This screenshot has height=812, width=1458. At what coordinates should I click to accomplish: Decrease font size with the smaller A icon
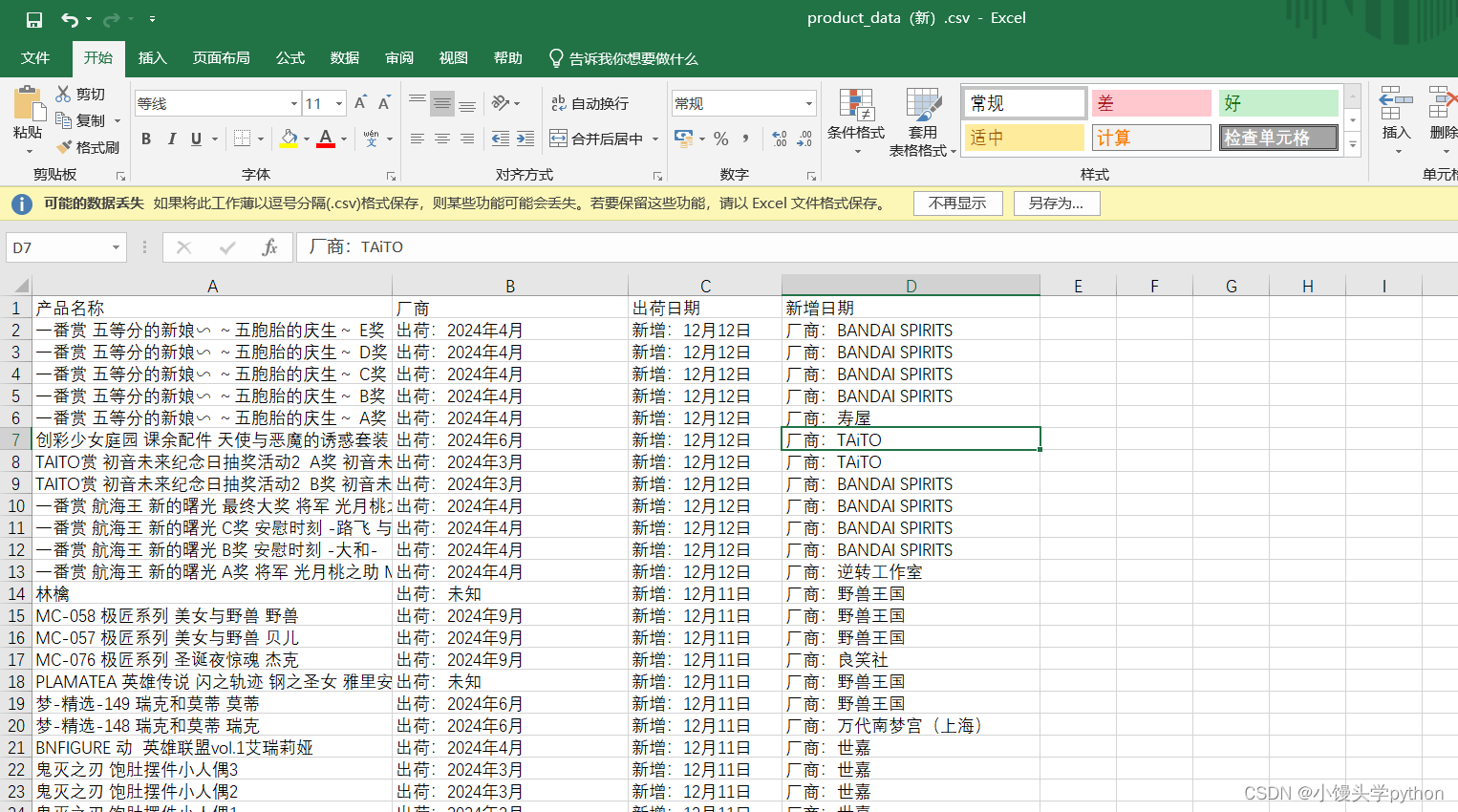[x=384, y=103]
